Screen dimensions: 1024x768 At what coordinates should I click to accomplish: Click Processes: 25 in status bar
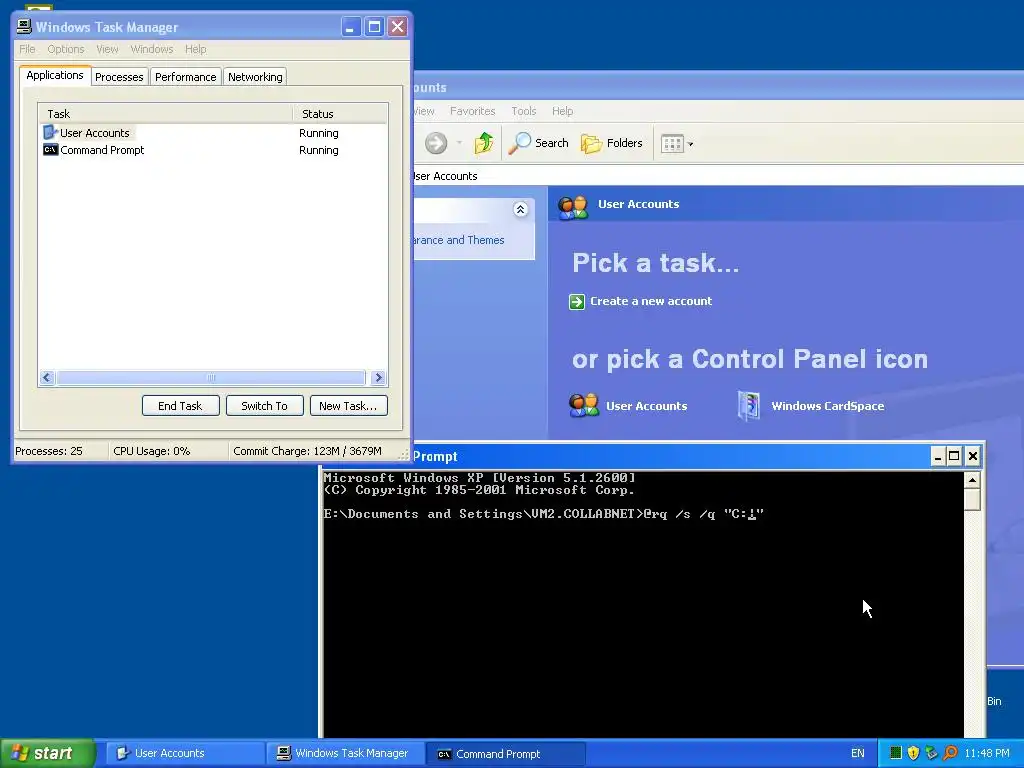(x=49, y=451)
